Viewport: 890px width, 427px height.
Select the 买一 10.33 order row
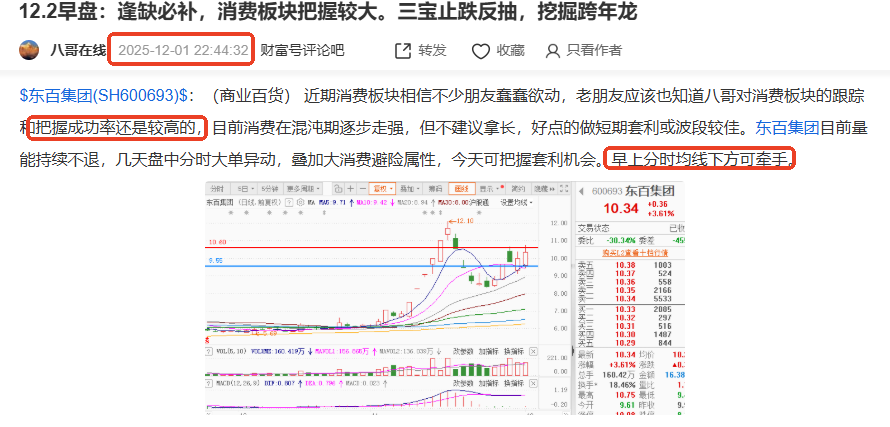click(630, 309)
